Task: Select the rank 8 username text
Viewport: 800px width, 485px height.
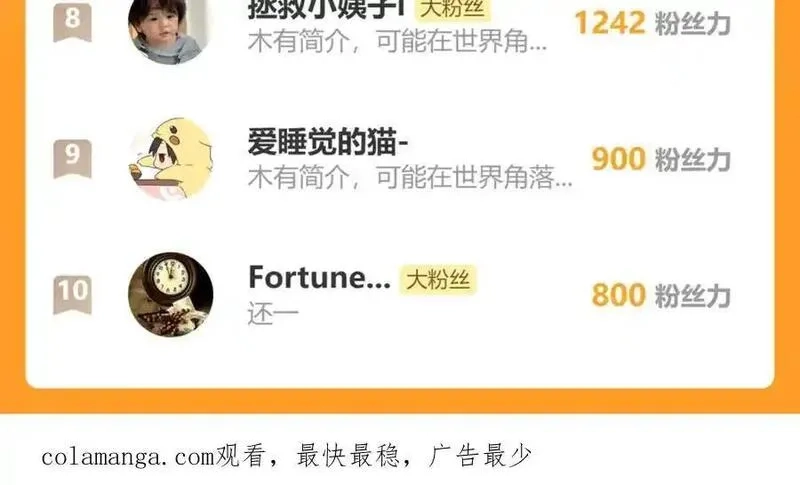Action: [x=326, y=8]
